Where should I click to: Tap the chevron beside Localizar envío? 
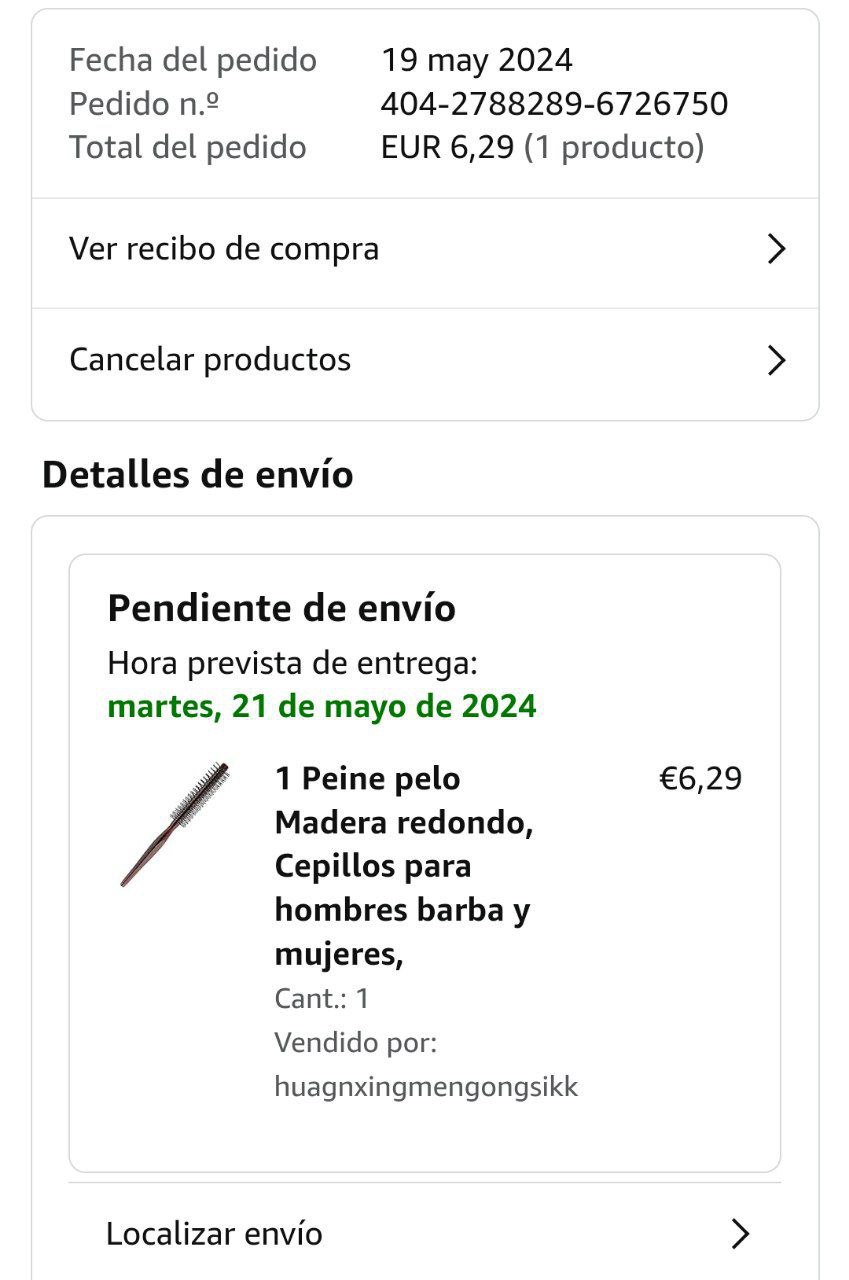[x=740, y=1234]
